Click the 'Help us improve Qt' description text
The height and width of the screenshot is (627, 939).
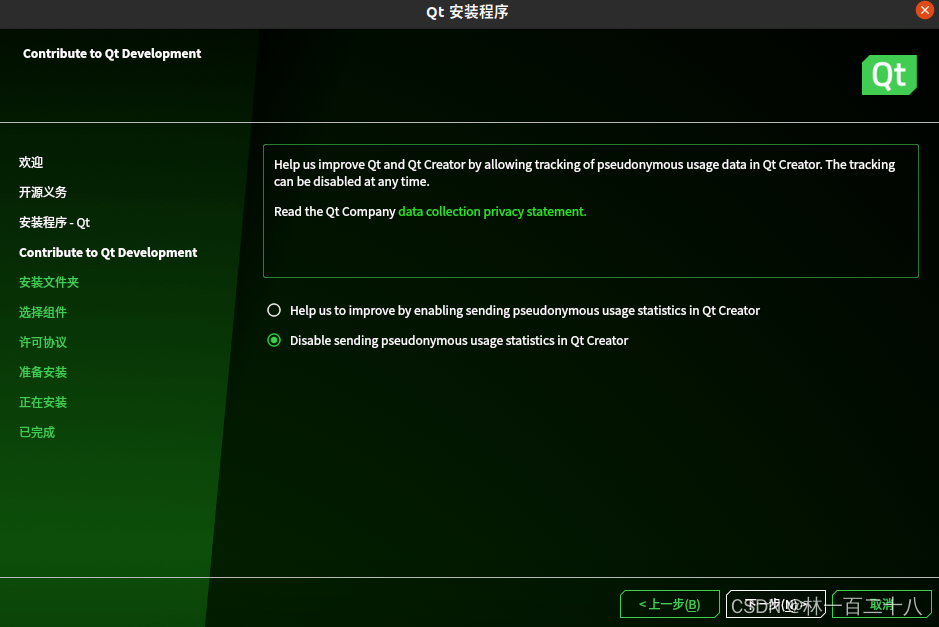(x=584, y=172)
